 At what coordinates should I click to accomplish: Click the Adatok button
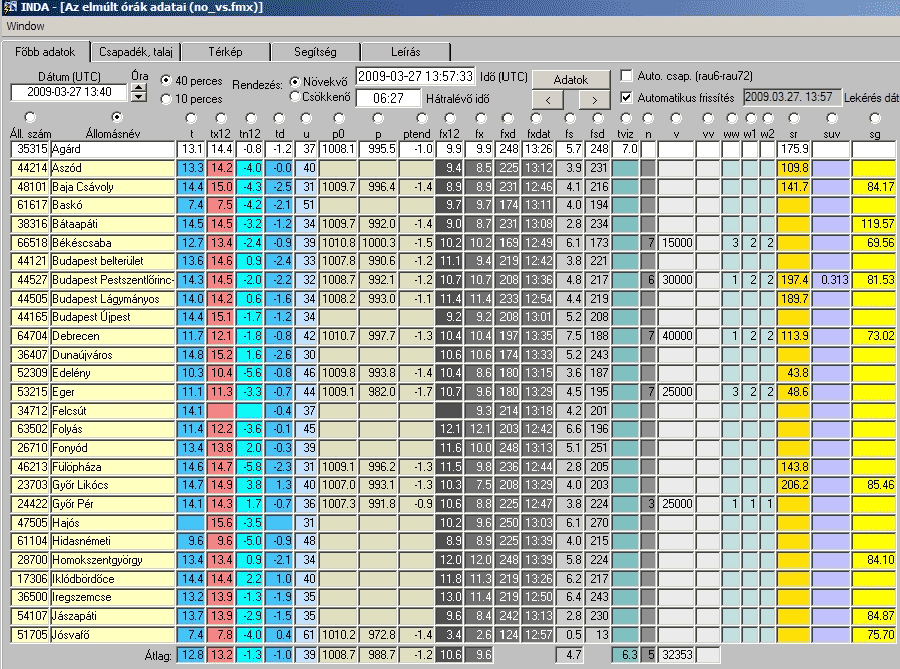coord(570,79)
